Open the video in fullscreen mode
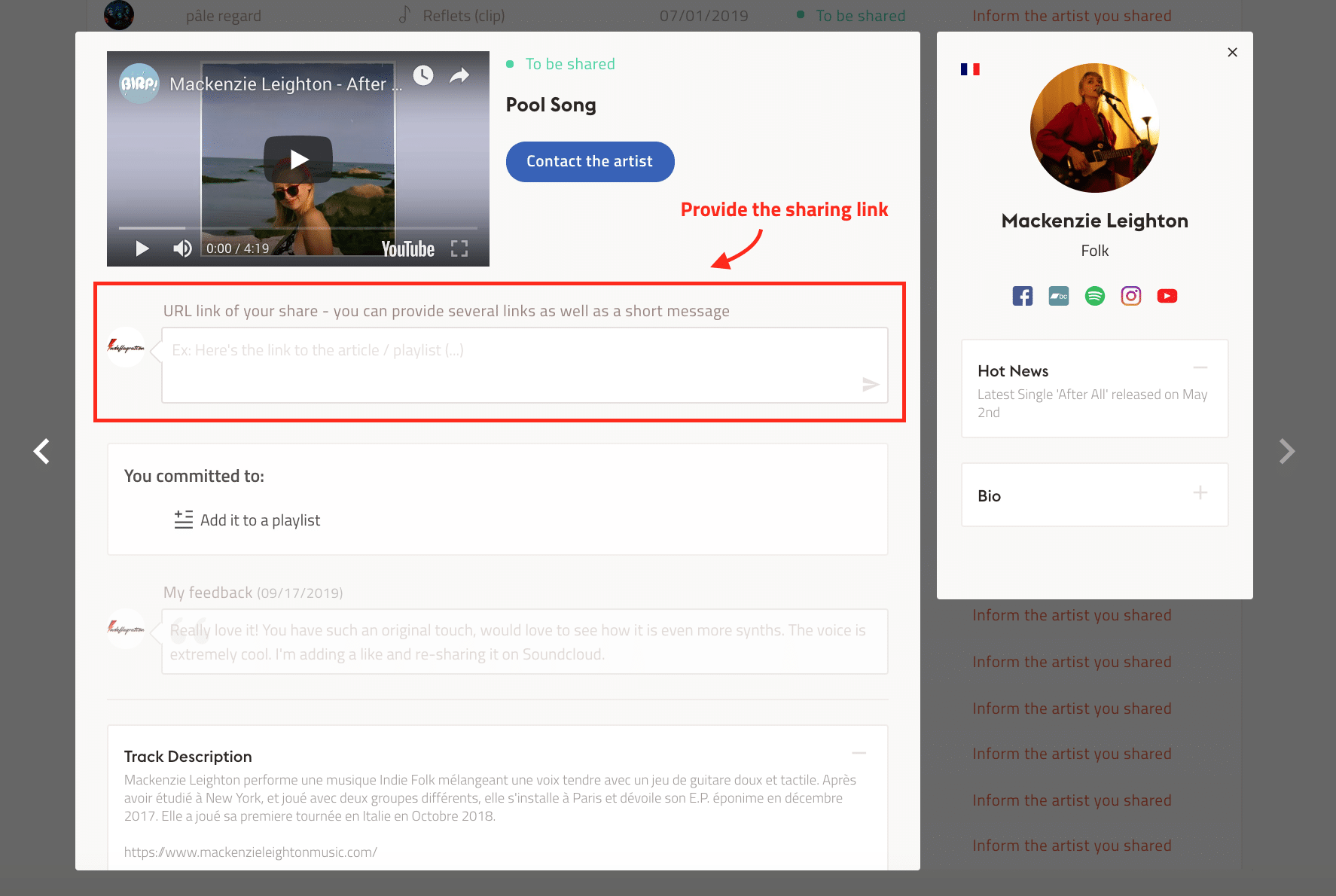Image resolution: width=1336 pixels, height=896 pixels. (x=459, y=249)
